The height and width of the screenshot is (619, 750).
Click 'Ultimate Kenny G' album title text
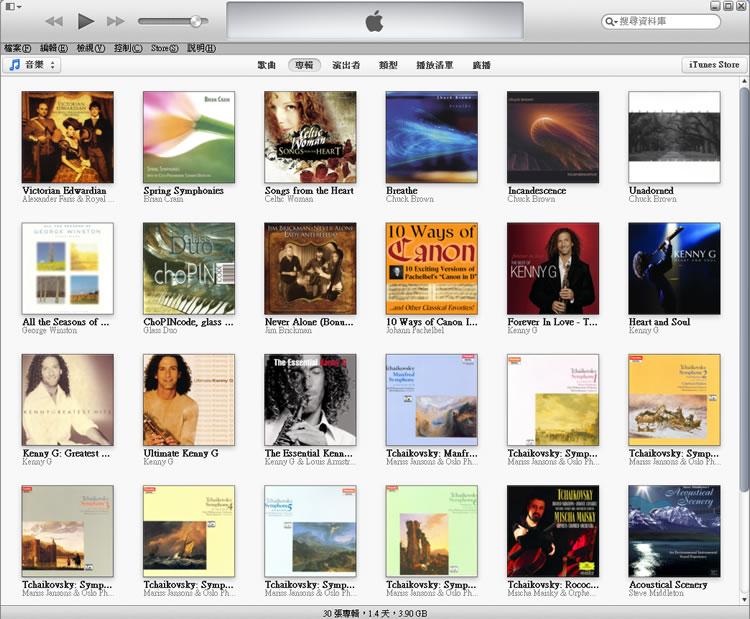pos(181,453)
